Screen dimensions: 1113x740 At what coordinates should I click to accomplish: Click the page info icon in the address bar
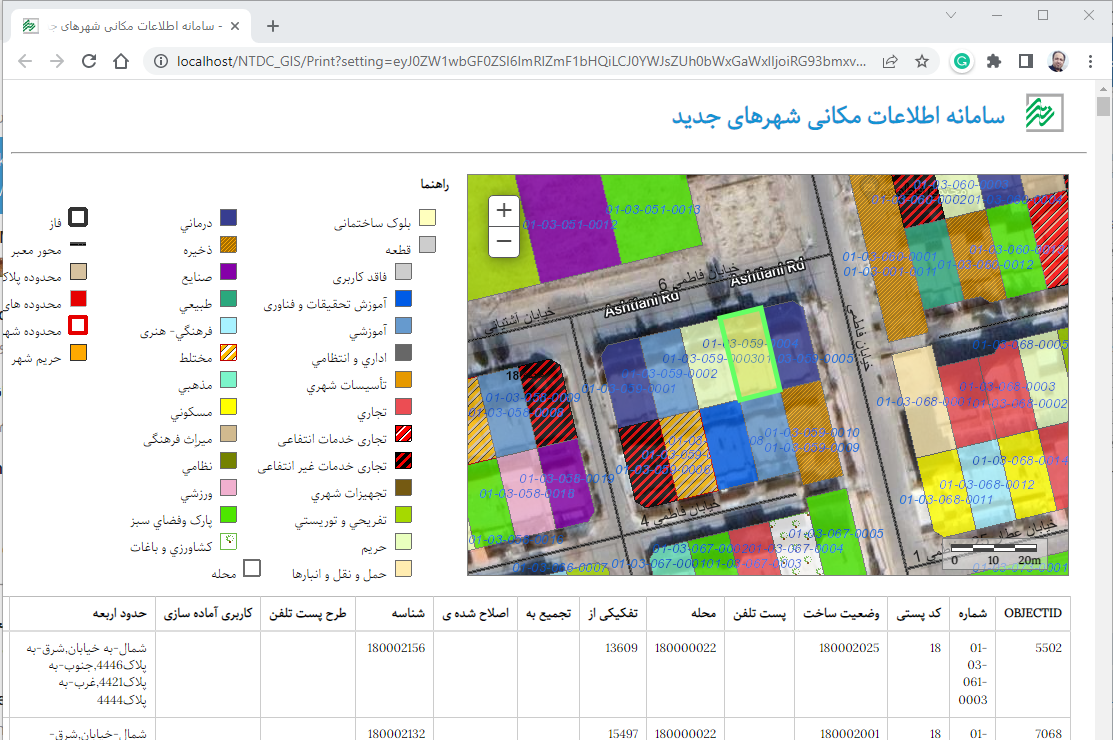point(161,60)
